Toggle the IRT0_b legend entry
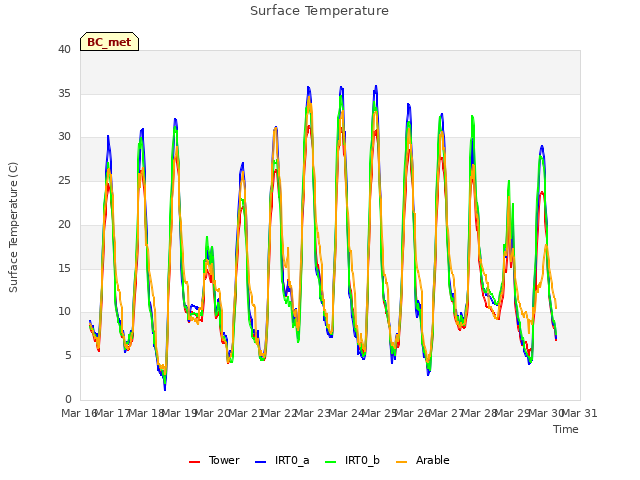The image size is (640, 480). 352,460
